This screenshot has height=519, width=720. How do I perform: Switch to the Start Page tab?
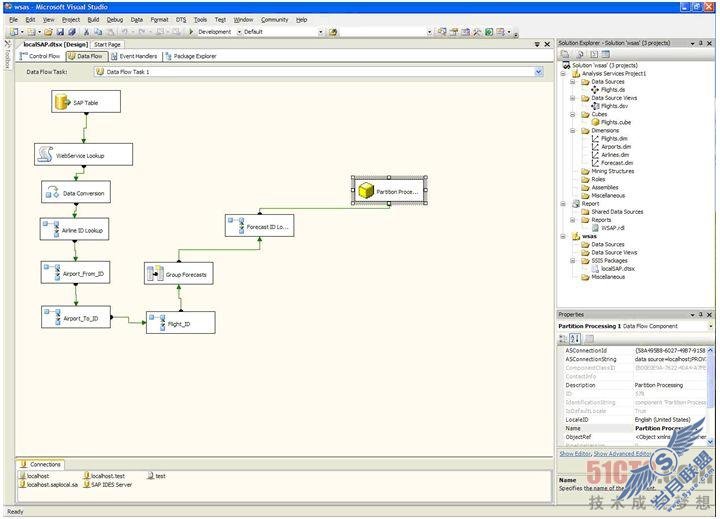[107, 45]
